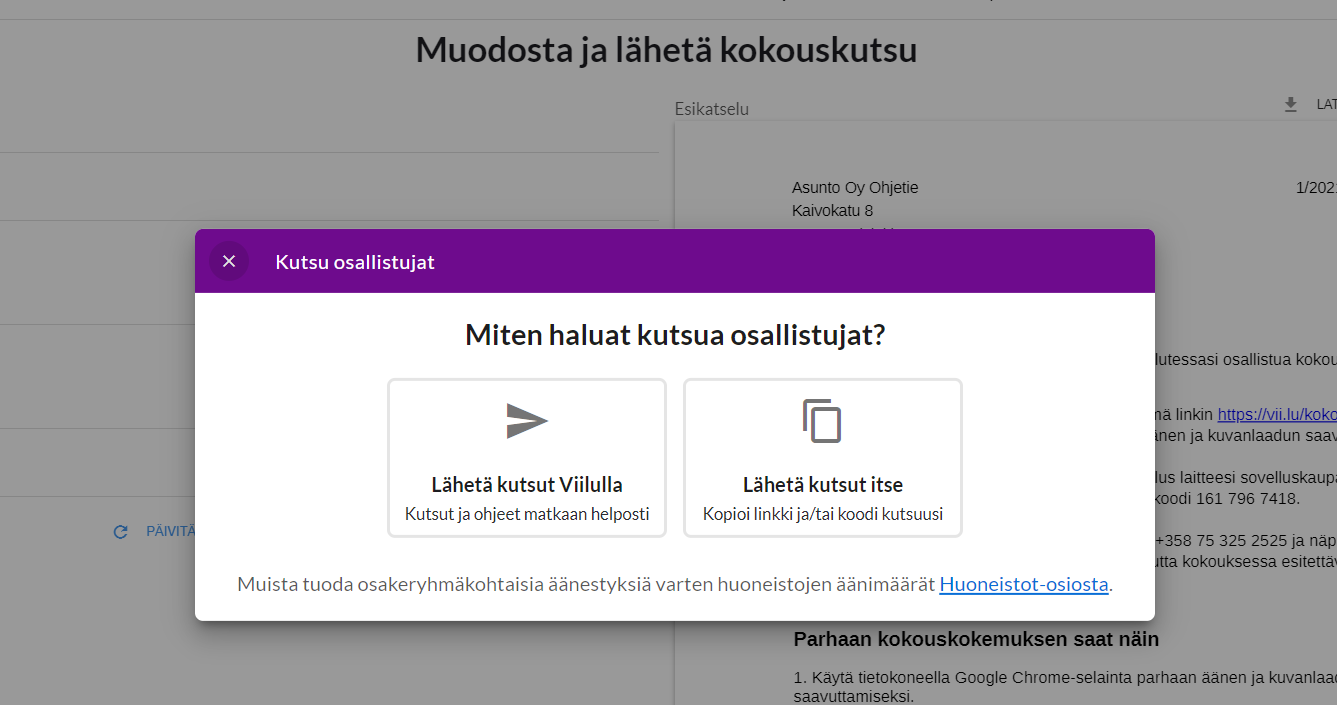Screen dimensions: 1337x705
Task: Click the Kutsut ja ohjeet matkaan helposti subtitle
Action: (527, 514)
